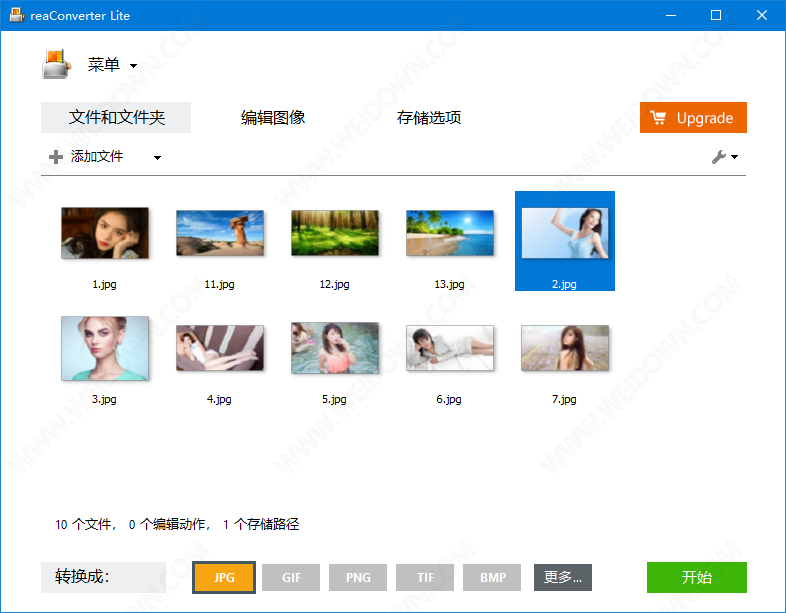Select the 4.jpg thumbnail
786x613 pixels.
[220, 348]
